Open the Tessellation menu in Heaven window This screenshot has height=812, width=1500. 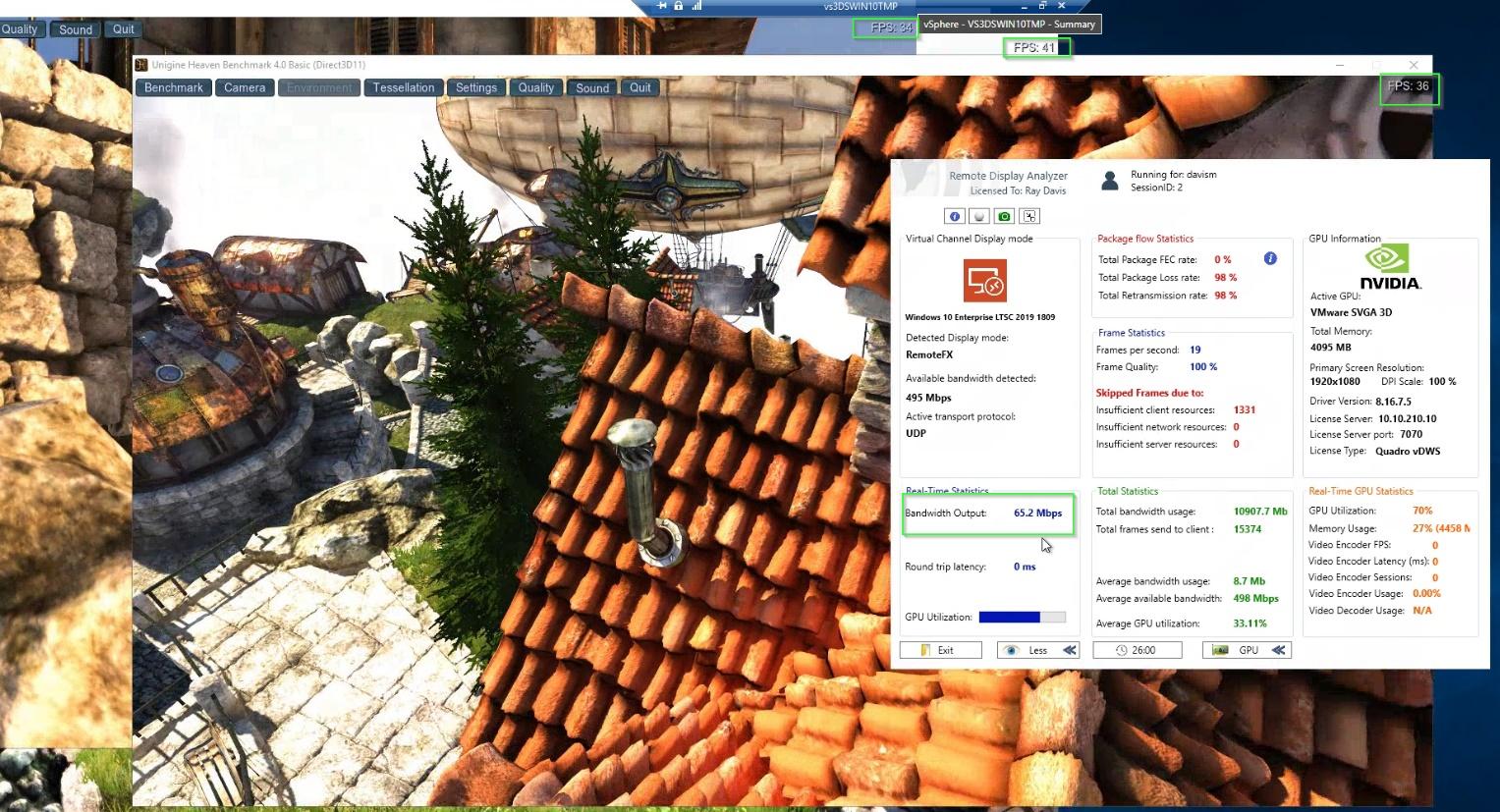[404, 87]
